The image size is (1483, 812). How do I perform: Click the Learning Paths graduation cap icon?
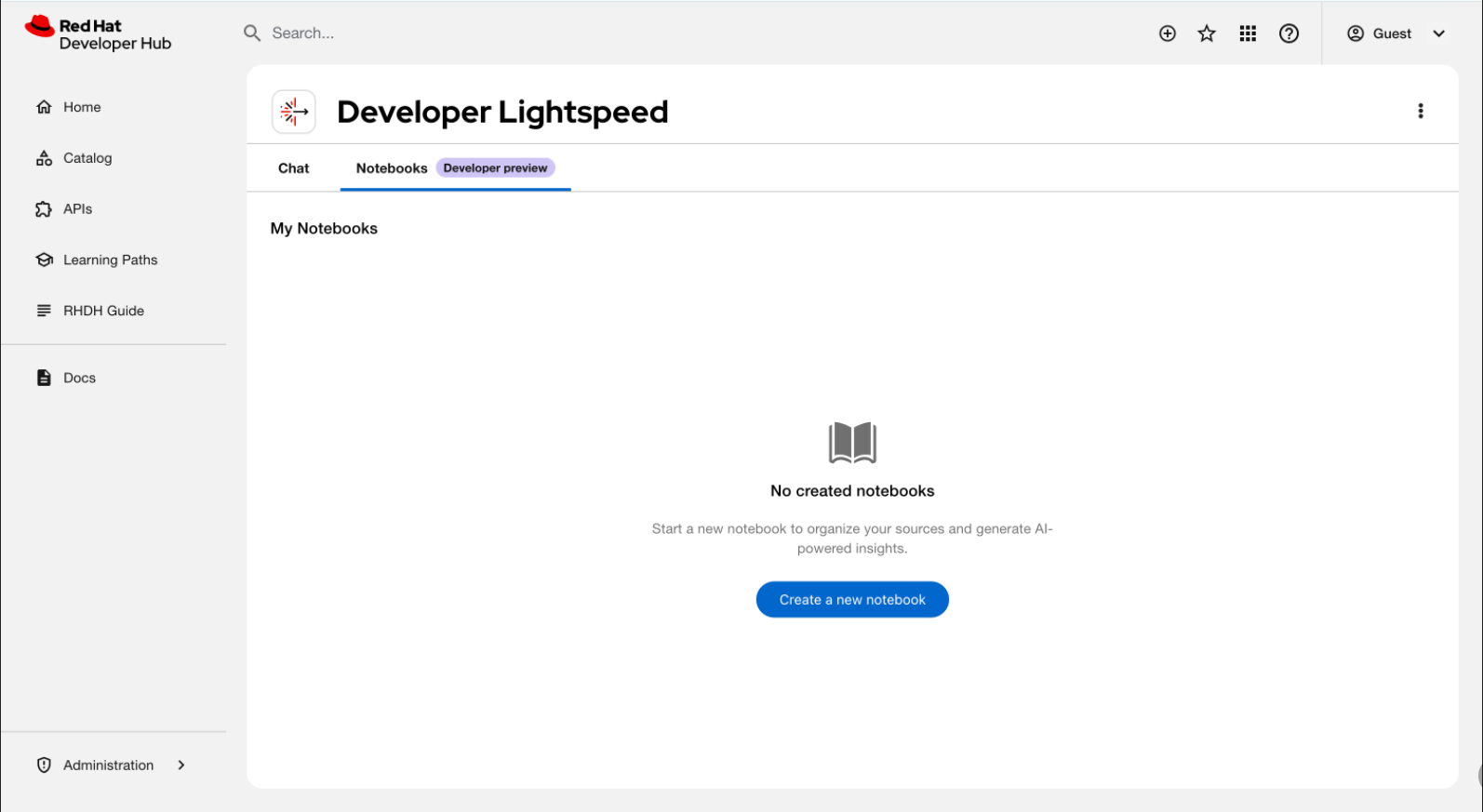pos(44,260)
